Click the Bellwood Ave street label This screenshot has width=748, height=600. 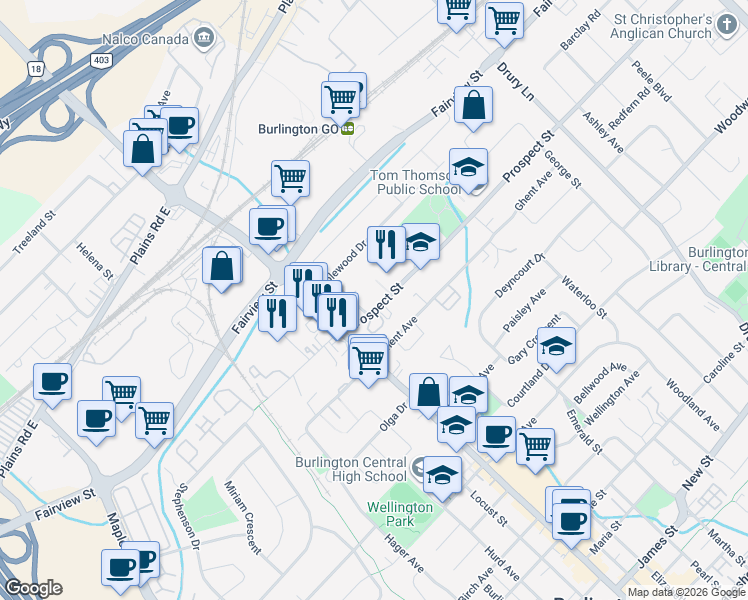pos(600,383)
